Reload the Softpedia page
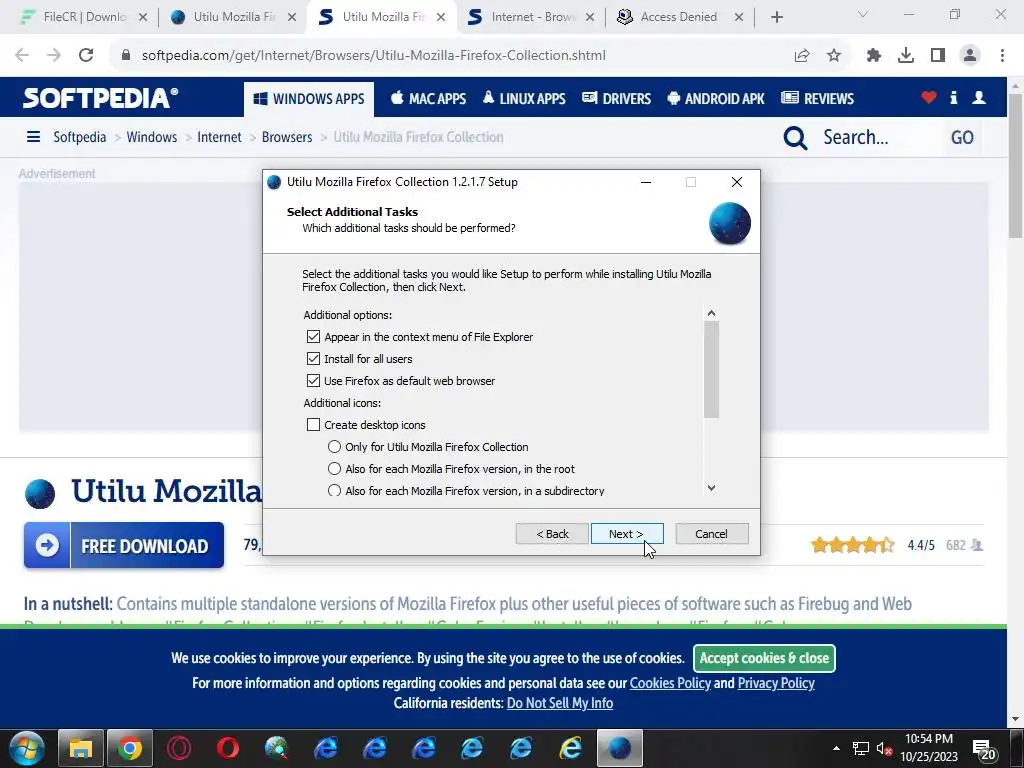 [86, 56]
